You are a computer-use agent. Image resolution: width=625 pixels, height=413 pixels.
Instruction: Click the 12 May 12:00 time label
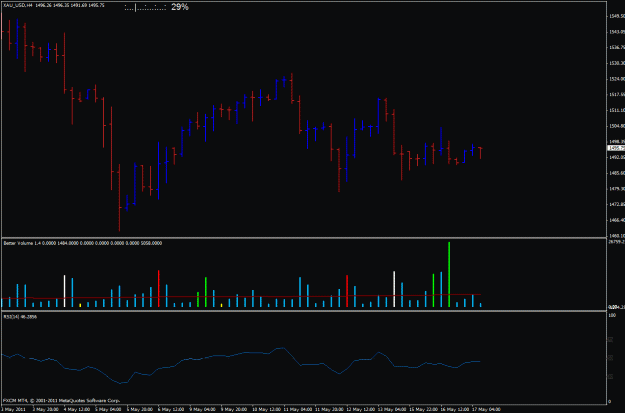pyautogui.click(x=361, y=409)
